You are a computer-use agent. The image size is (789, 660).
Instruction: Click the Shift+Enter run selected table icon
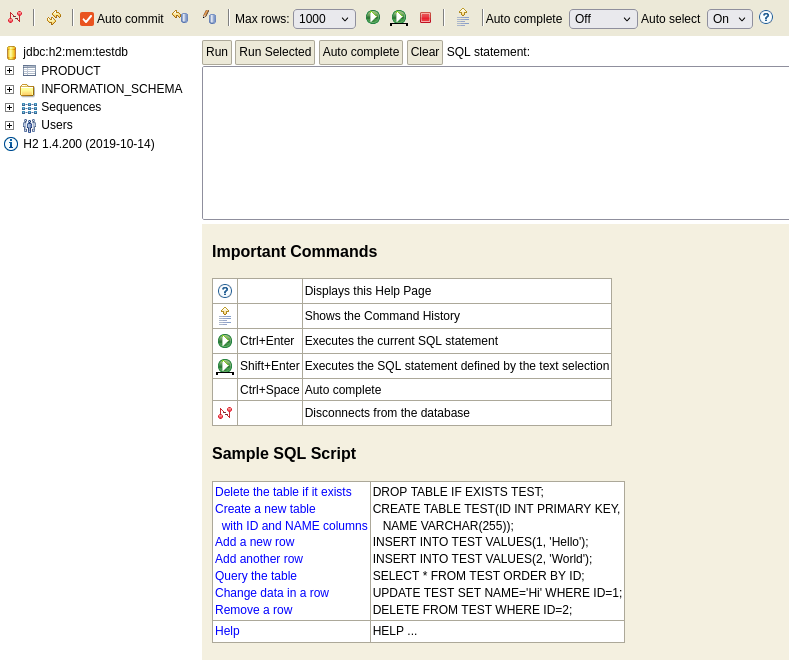click(x=225, y=366)
